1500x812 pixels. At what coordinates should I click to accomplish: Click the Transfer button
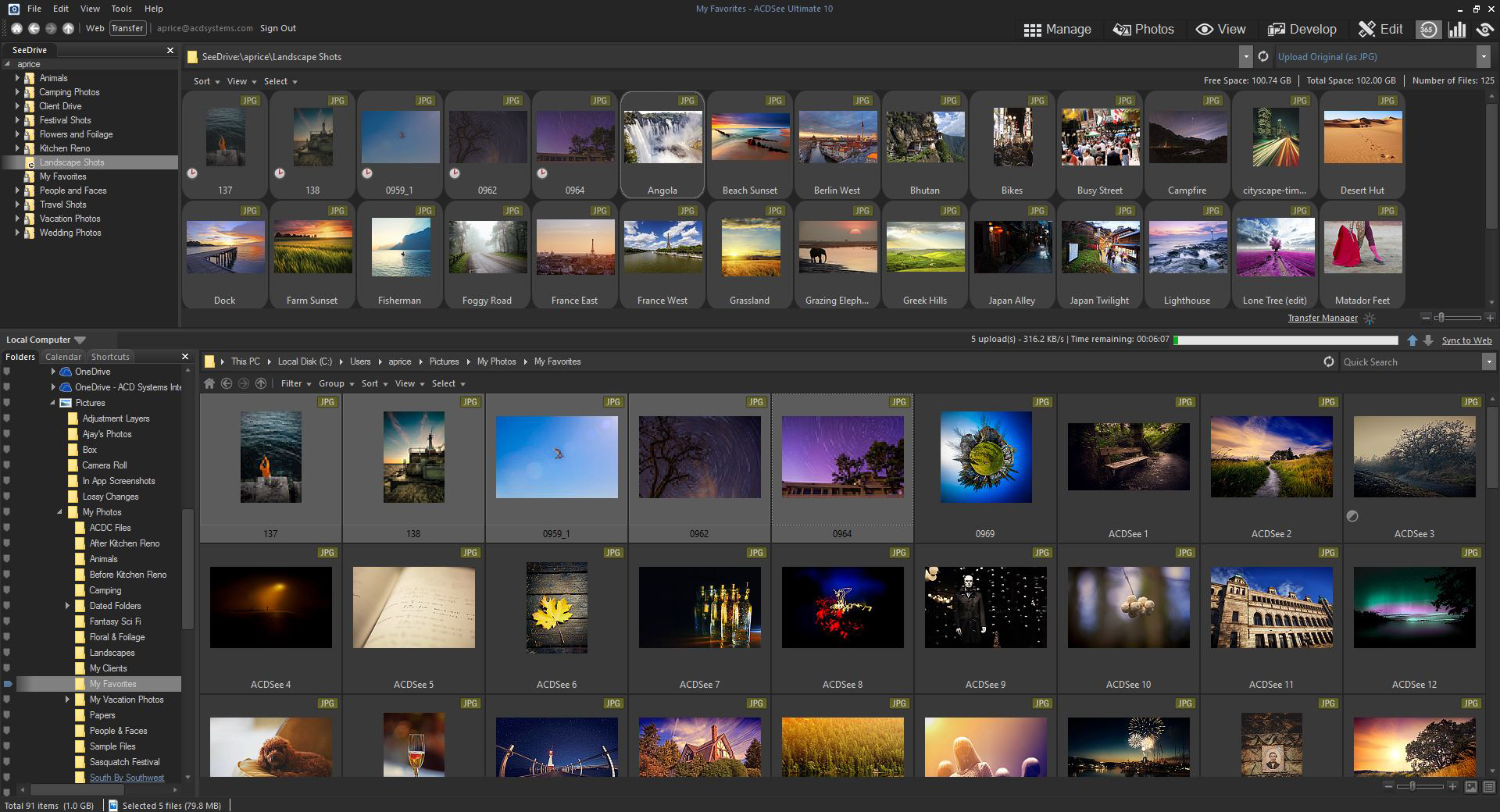pyautogui.click(x=127, y=28)
